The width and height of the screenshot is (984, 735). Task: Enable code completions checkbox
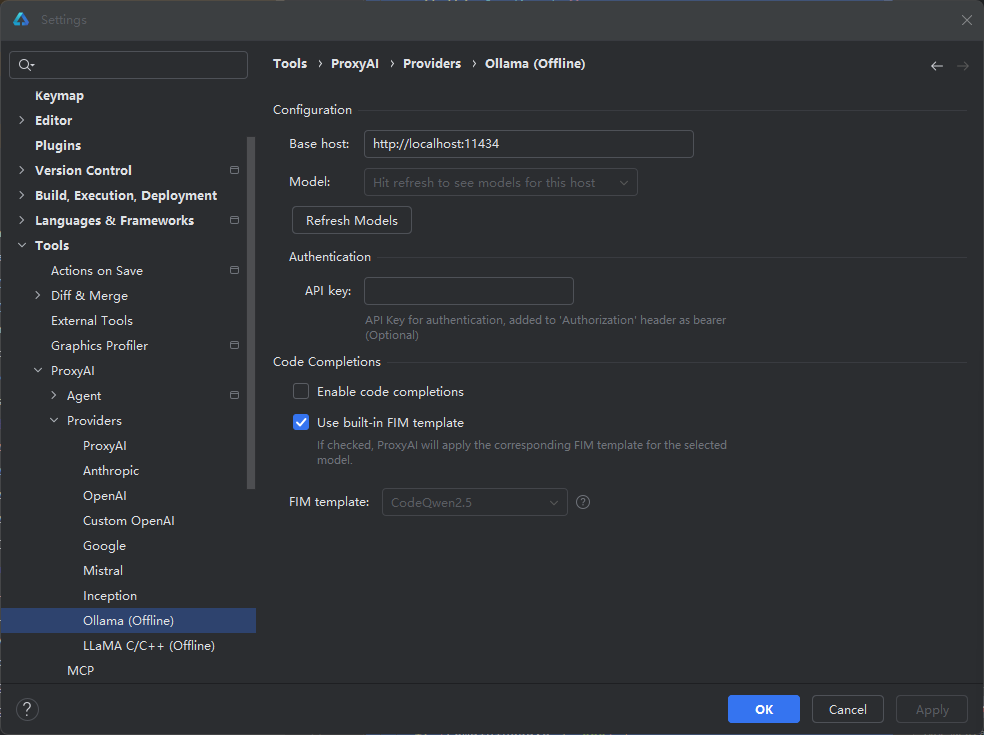click(301, 392)
